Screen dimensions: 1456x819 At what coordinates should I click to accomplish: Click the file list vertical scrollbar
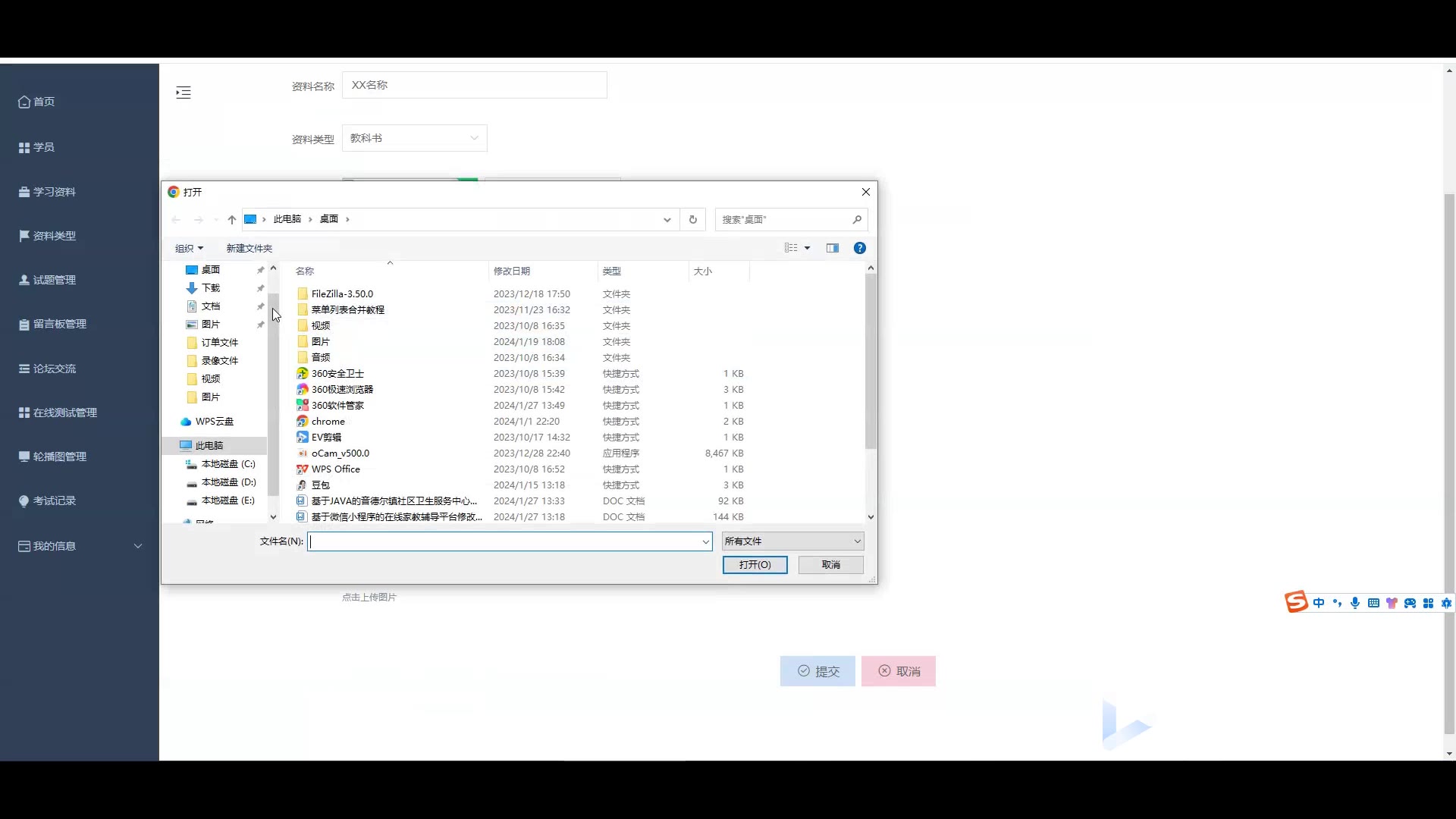(871, 360)
